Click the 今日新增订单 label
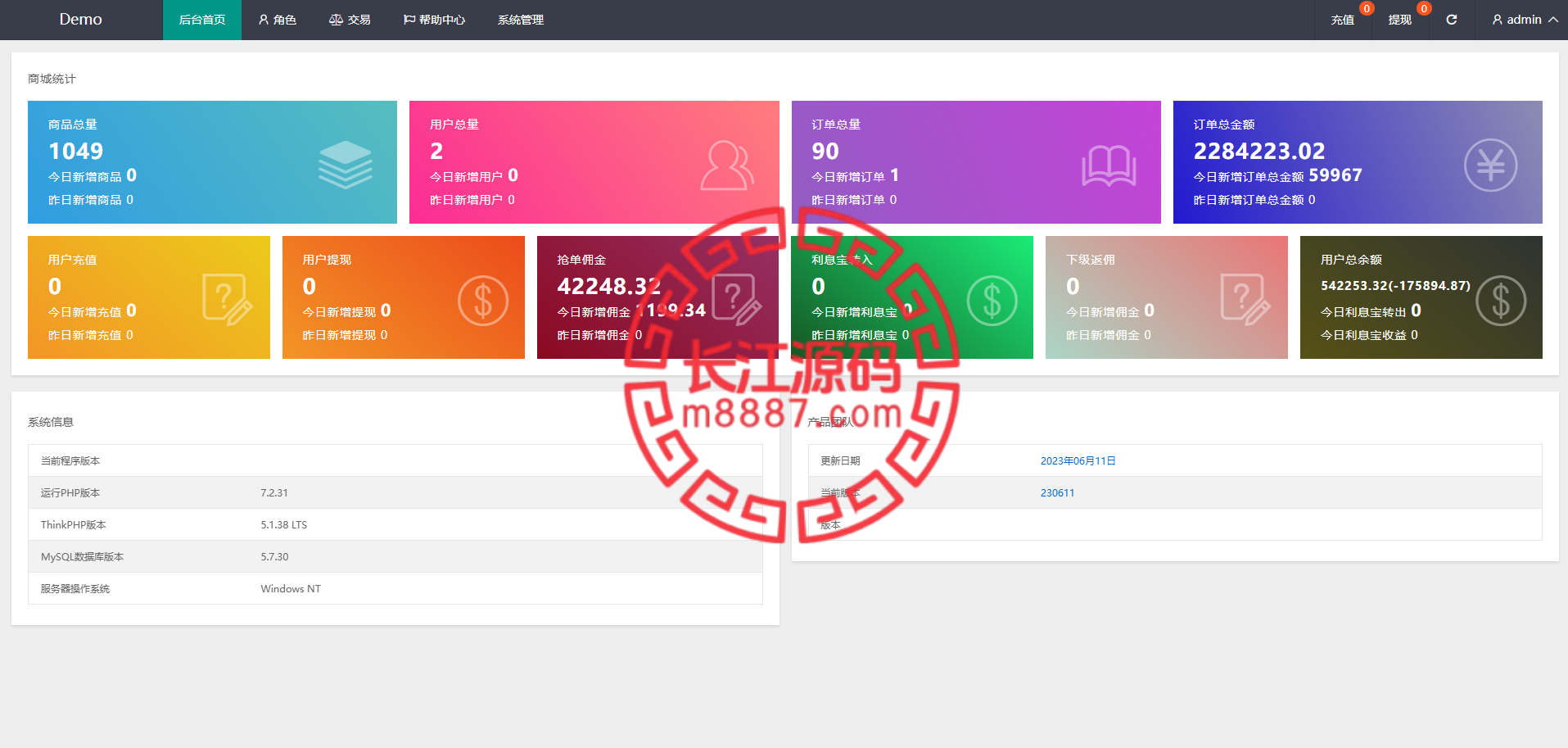This screenshot has width=1568, height=748. pyautogui.click(x=848, y=177)
